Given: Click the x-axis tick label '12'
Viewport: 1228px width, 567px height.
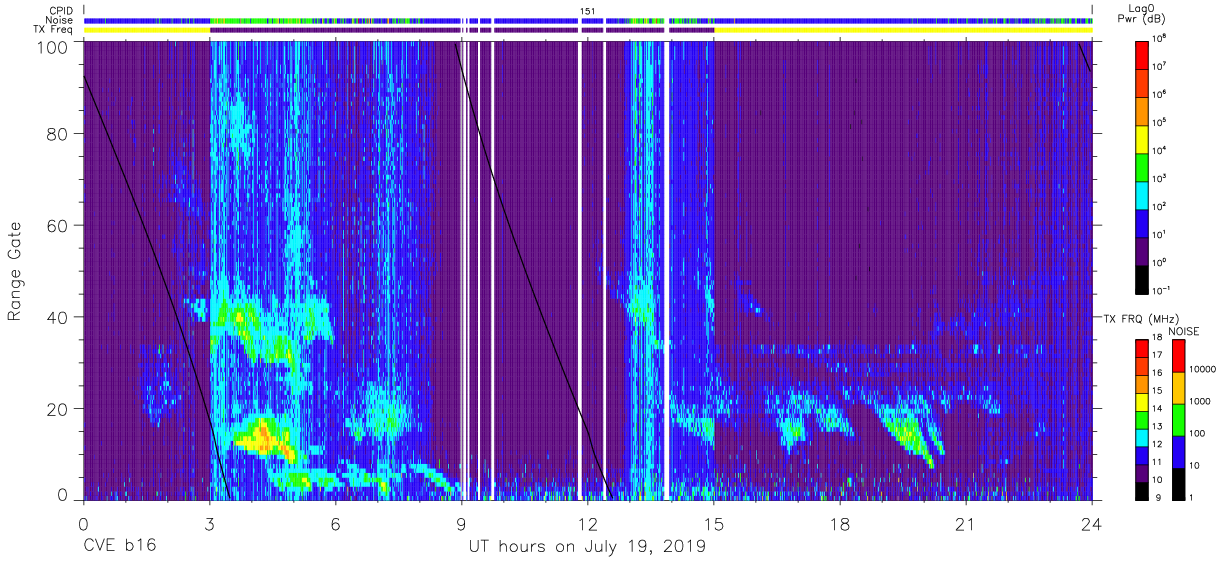Looking at the screenshot, I should pyautogui.click(x=588, y=524).
